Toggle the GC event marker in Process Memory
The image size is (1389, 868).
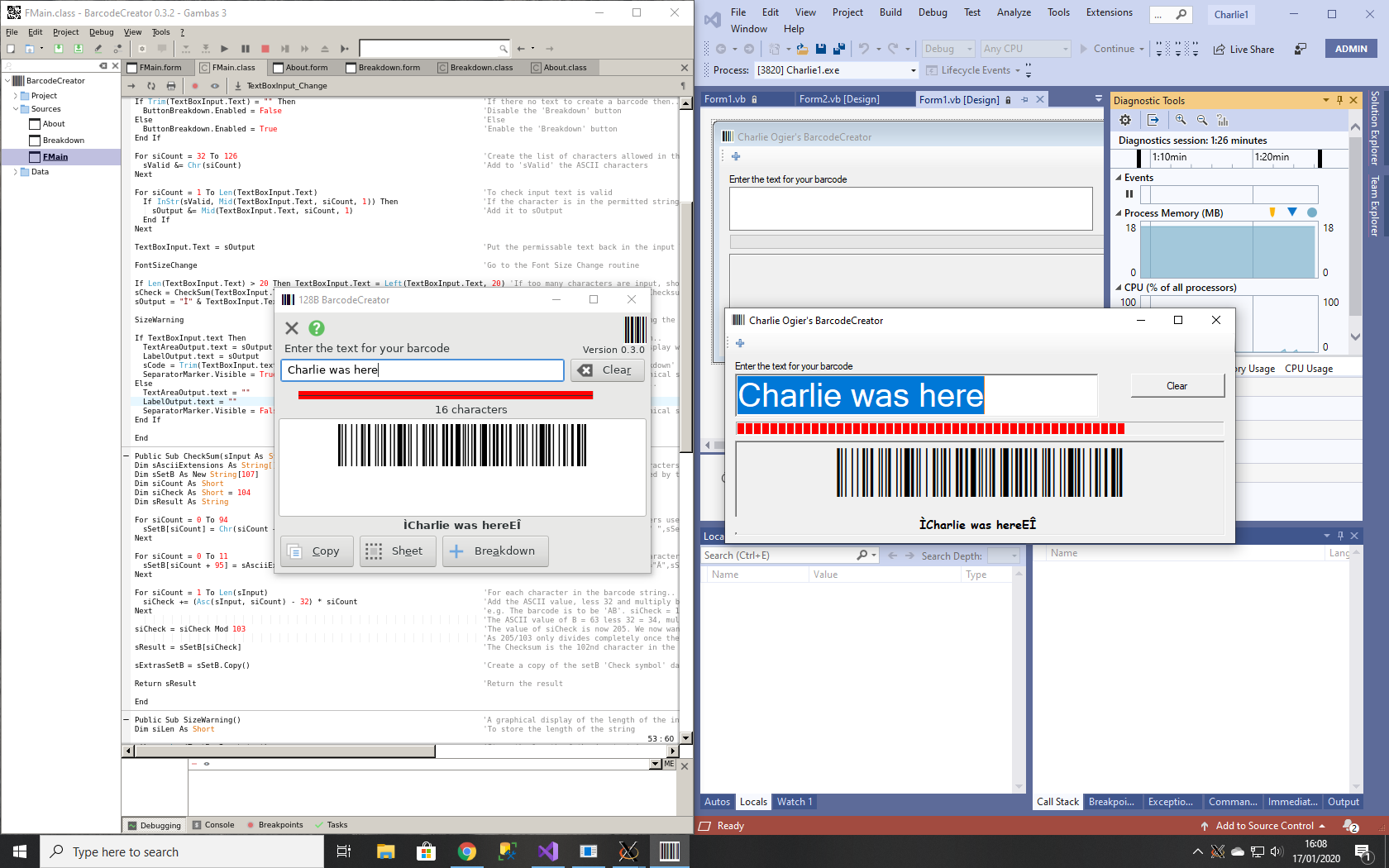point(1272,212)
